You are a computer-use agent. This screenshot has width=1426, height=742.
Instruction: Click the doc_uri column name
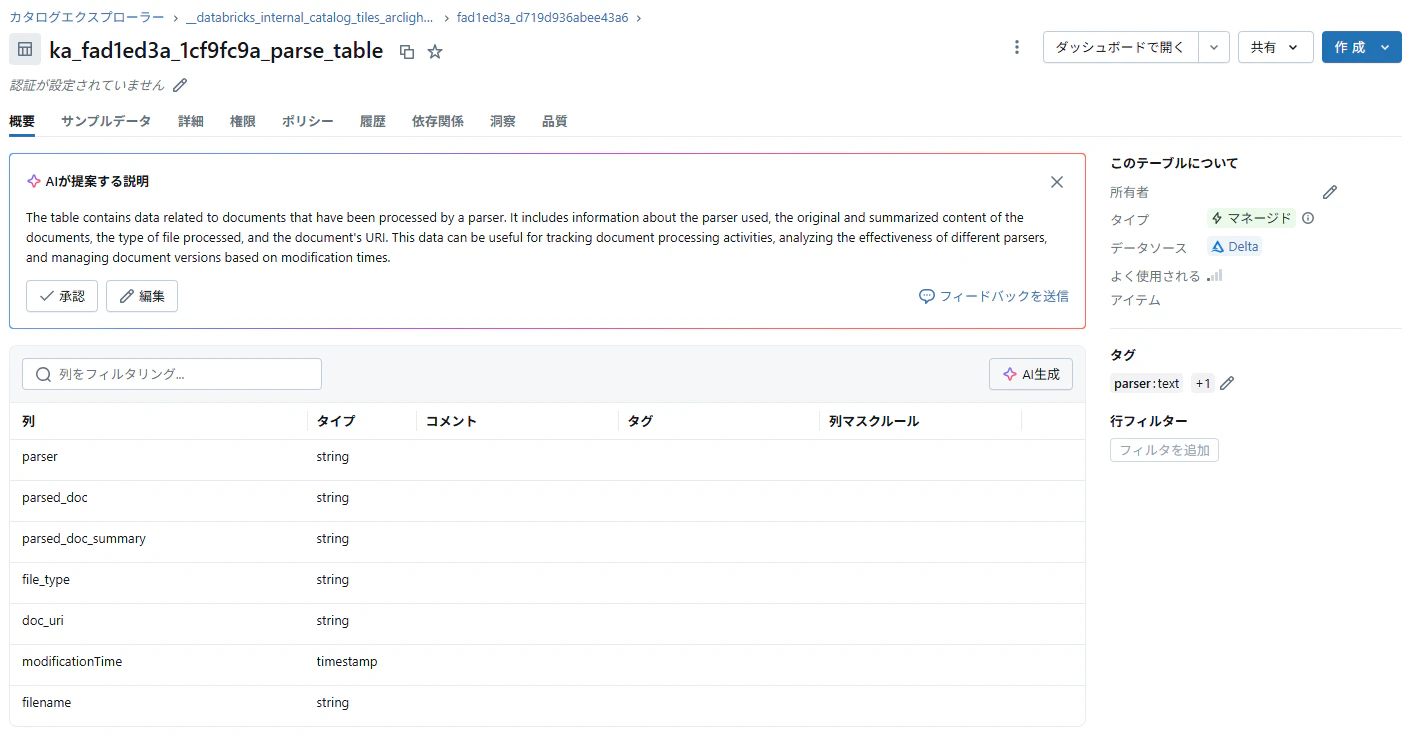(x=43, y=621)
